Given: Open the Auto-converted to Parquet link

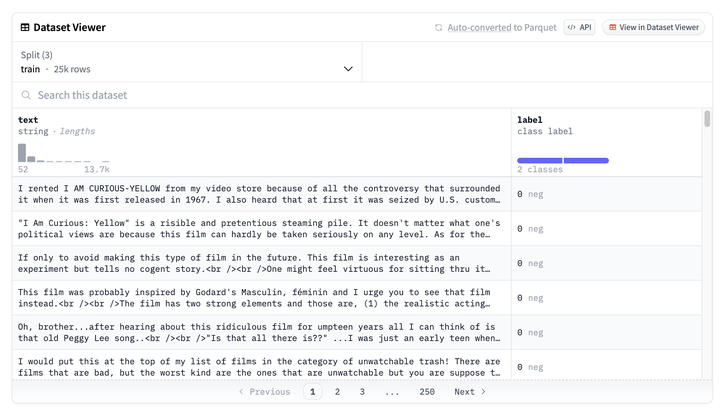Looking at the screenshot, I should pyautogui.click(x=501, y=28).
